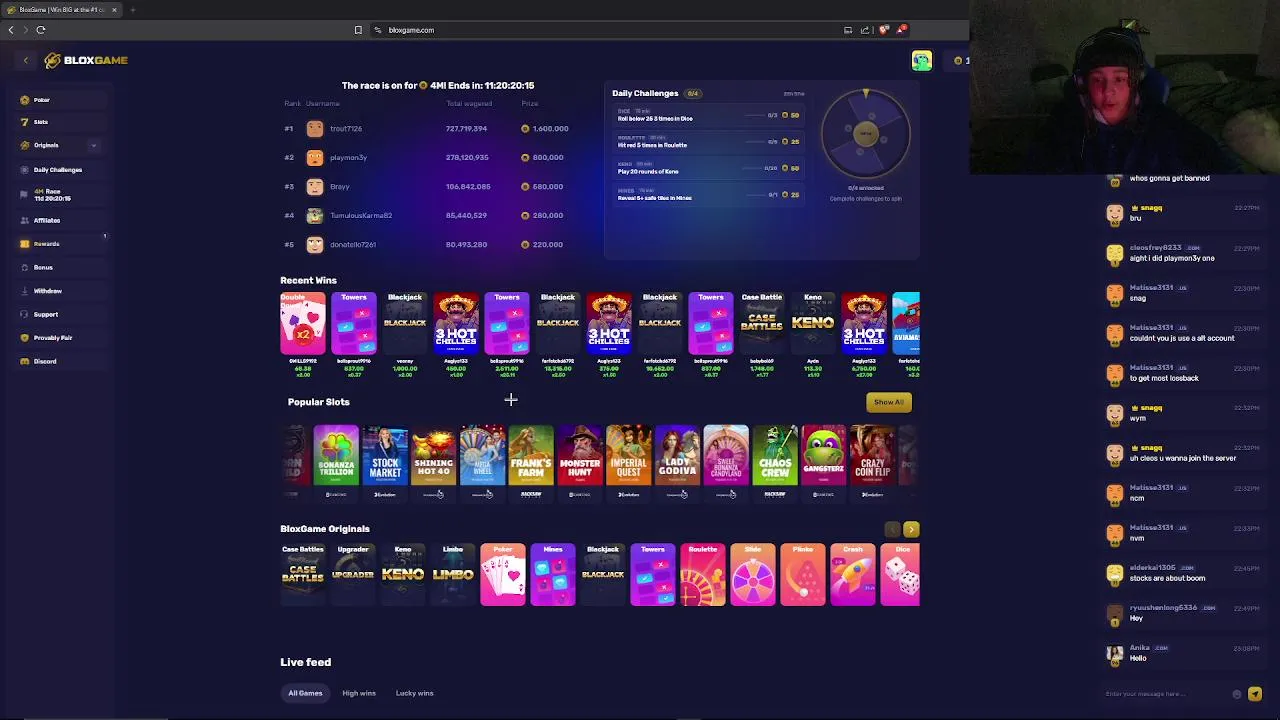The width and height of the screenshot is (1280, 720).
Task: Send chat message with yellow arrow button
Action: pos(1255,694)
